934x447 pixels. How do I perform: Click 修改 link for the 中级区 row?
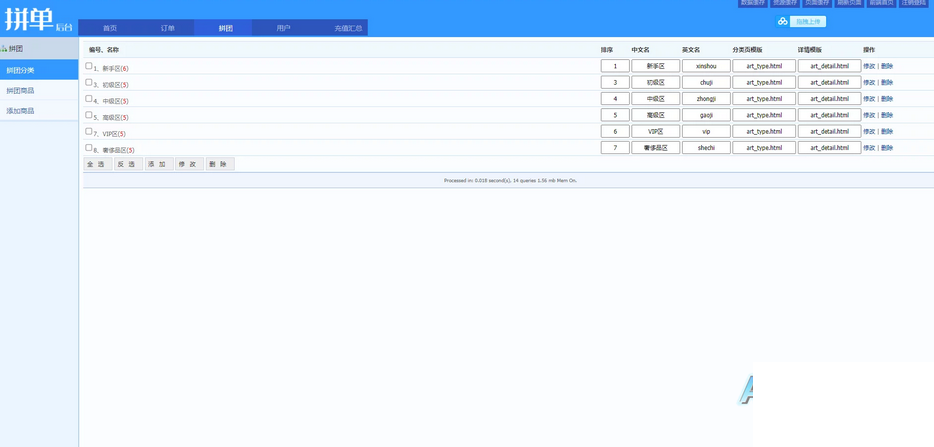click(x=869, y=98)
